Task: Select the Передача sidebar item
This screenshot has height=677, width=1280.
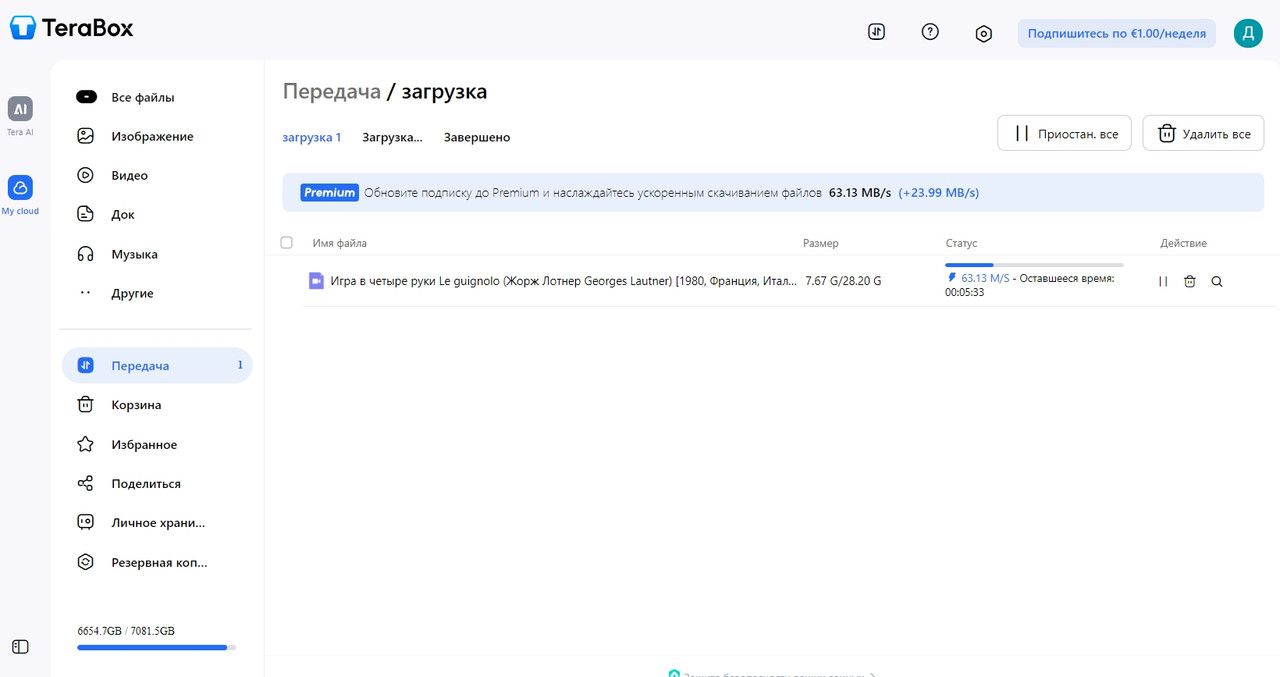Action: 157,366
